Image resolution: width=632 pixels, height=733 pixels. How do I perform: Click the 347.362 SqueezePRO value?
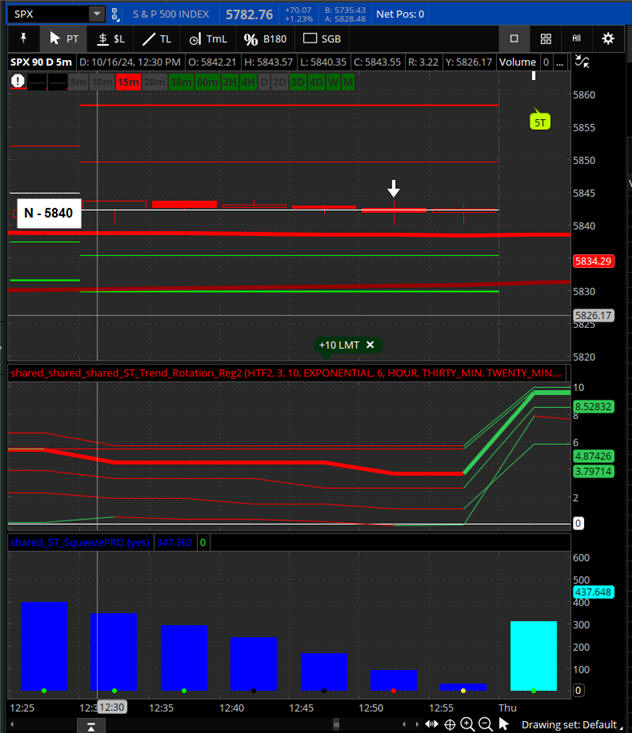tap(174, 542)
